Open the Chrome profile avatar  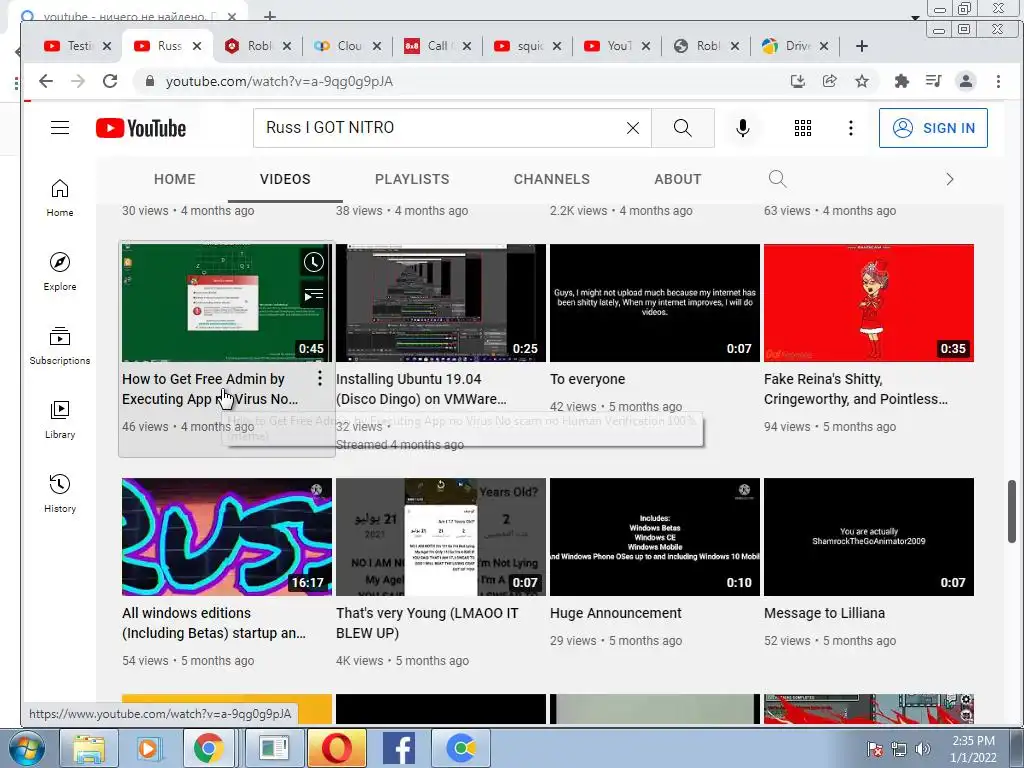point(965,81)
